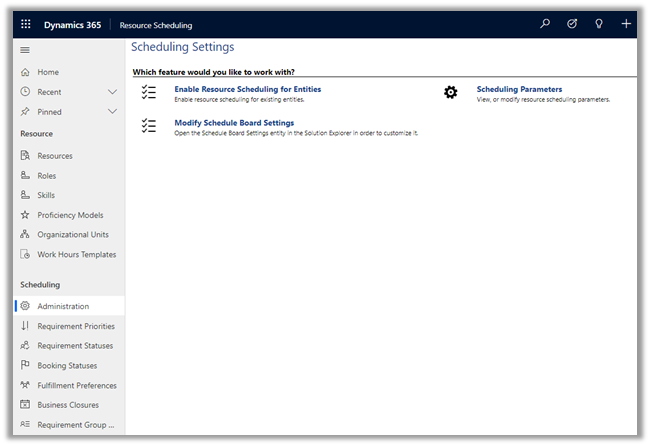Click the lightbulb assistant icon
Viewport: 650px width, 446px height.
pyautogui.click(x=599, y=24)
